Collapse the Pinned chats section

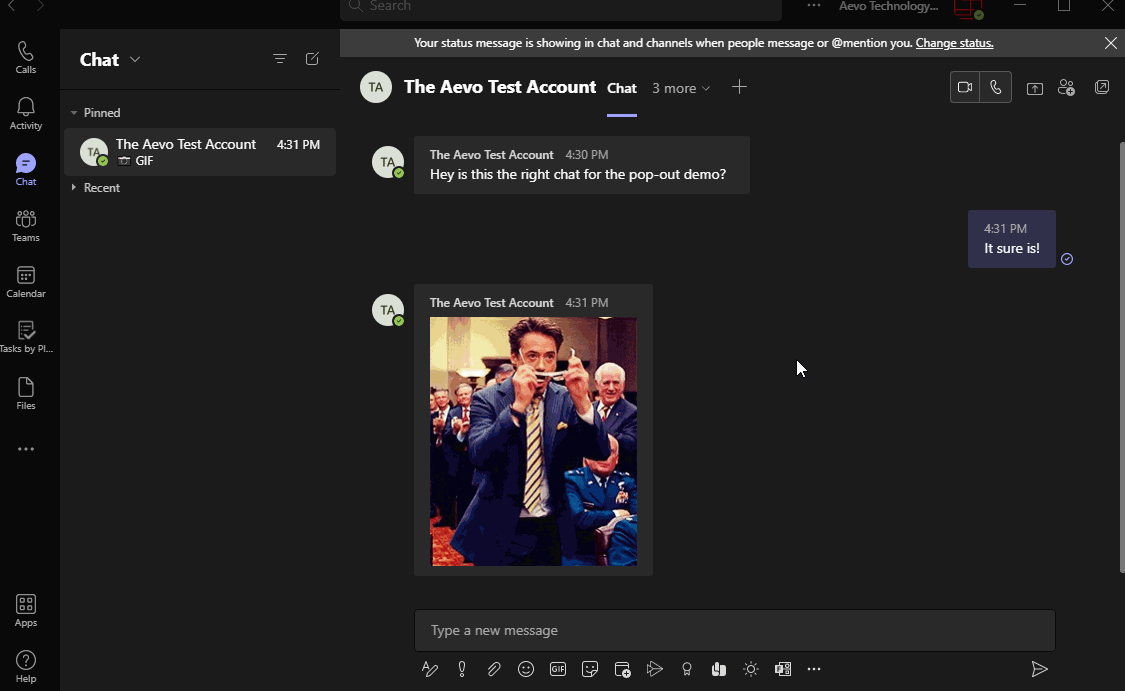pyautogui.click(x=74, y=113)
